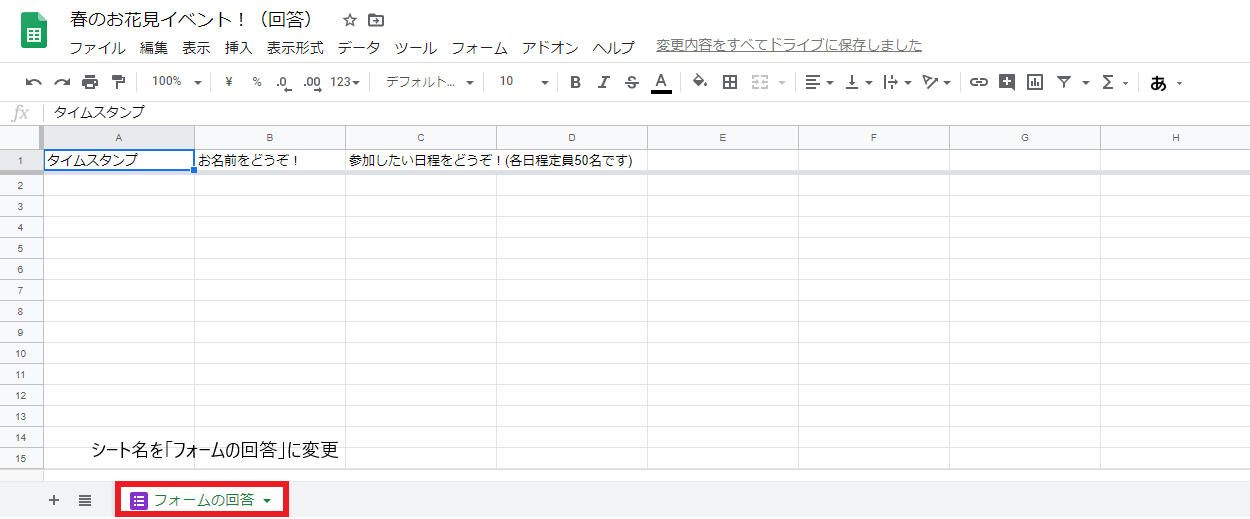Open the text color picker
Image resolution: width=1250 pixels, height=519 pixels.
pos(661,82)
